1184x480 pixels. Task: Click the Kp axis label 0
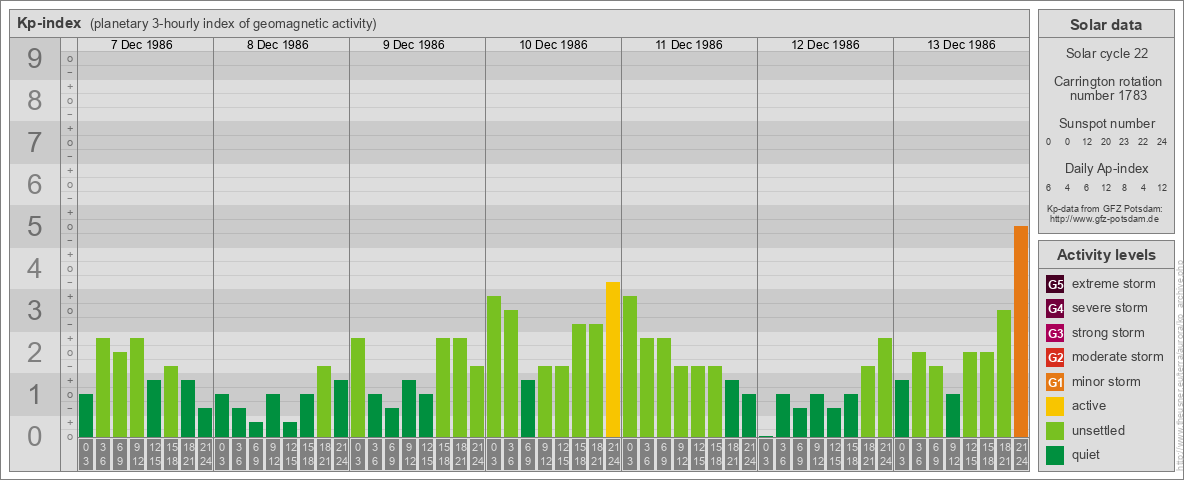[x=35, y=436]
